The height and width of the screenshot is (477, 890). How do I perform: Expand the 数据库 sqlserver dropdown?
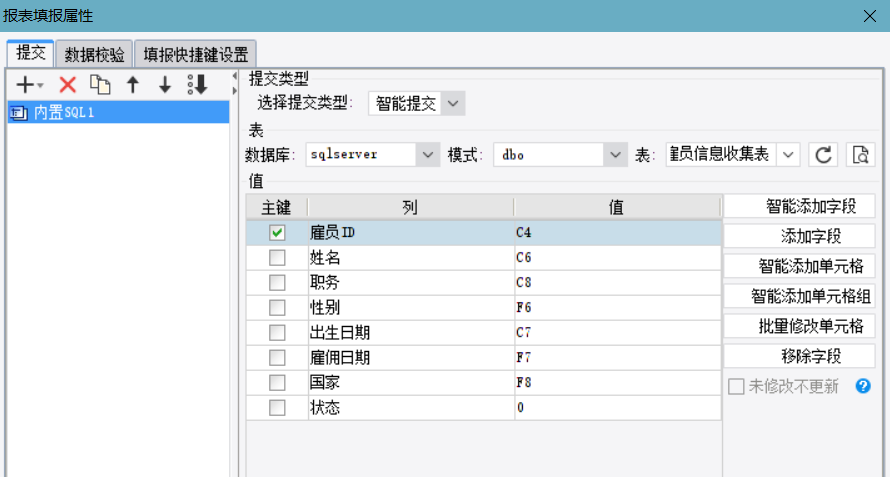(428, 155)
